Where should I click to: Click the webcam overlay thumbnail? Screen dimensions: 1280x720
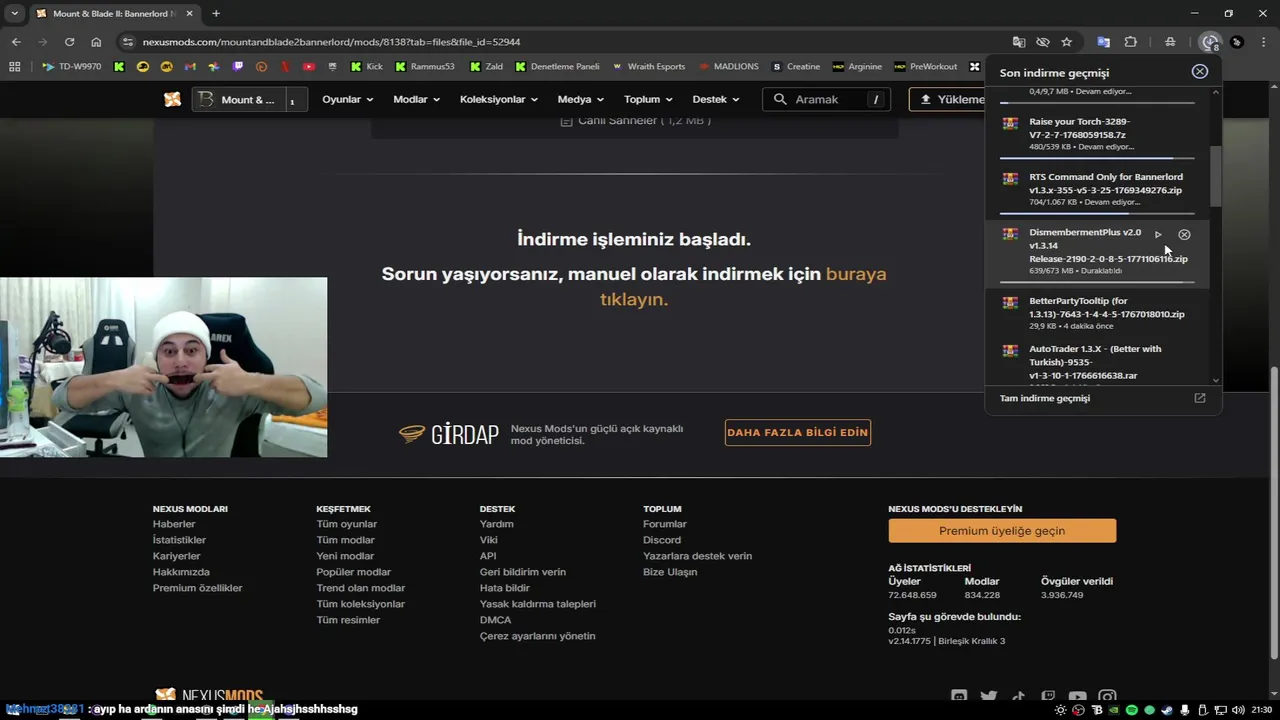pos(163,367)
